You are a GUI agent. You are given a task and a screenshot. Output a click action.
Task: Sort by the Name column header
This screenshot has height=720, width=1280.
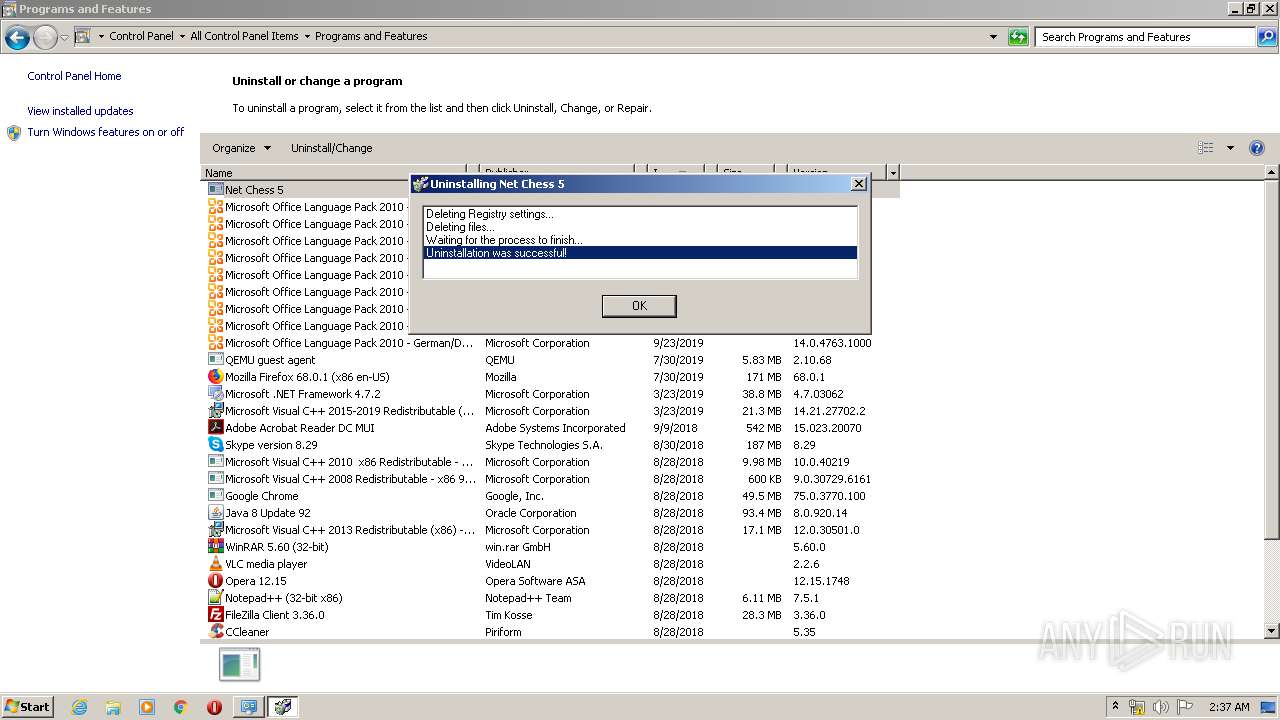335,173
